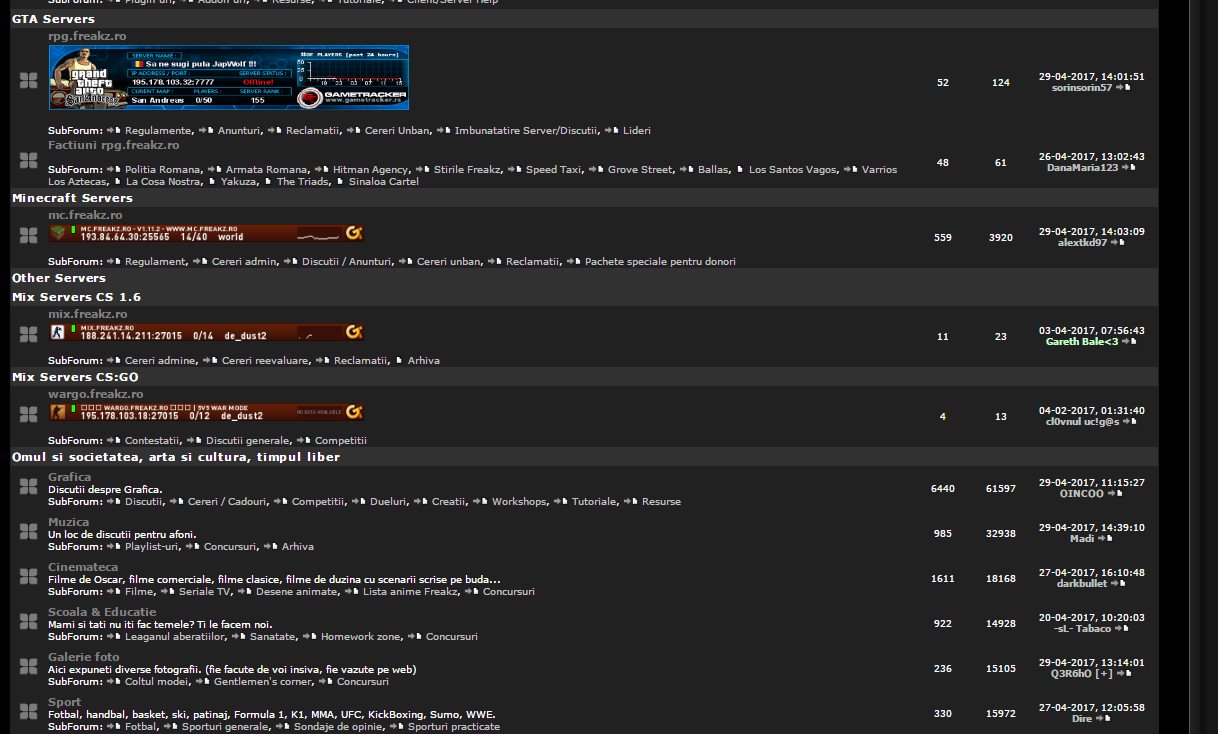Open Desene animate subforum under Cinemateca
Viewport: 1218px width, 734px height.
point(297,592)
